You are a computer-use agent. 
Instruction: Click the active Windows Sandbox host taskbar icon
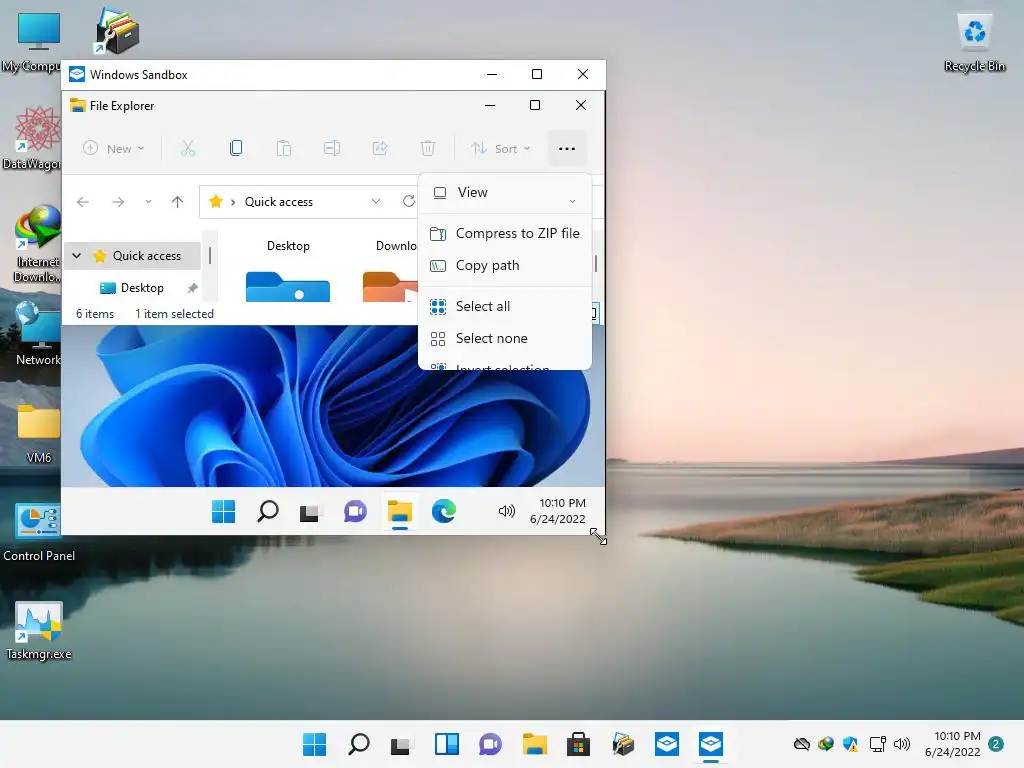click(711, 744)
